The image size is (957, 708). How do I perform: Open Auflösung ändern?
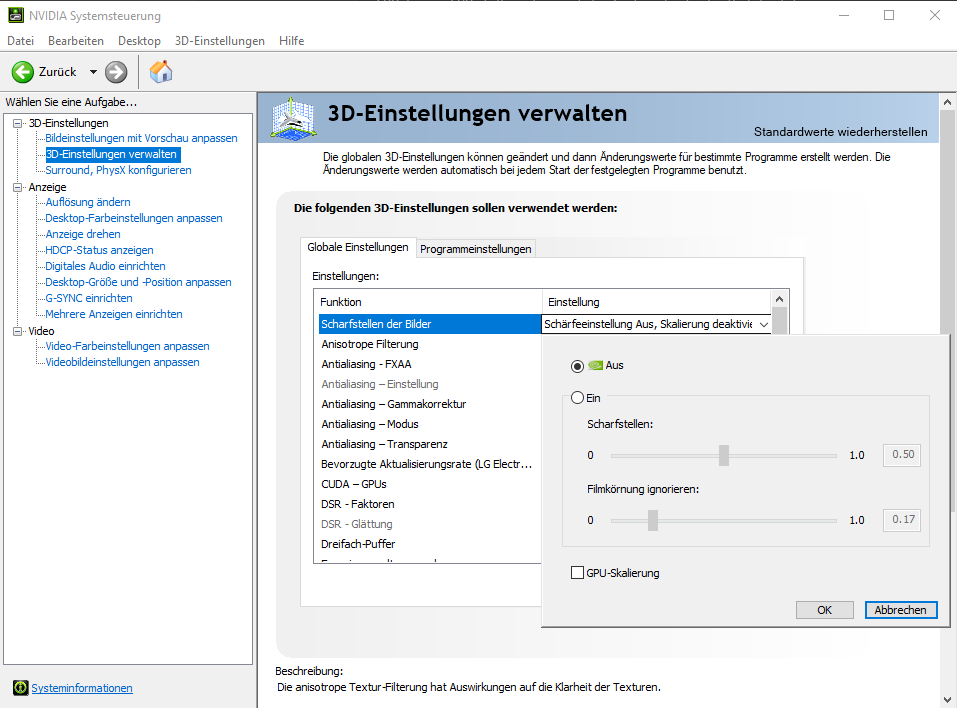[88, 202]
